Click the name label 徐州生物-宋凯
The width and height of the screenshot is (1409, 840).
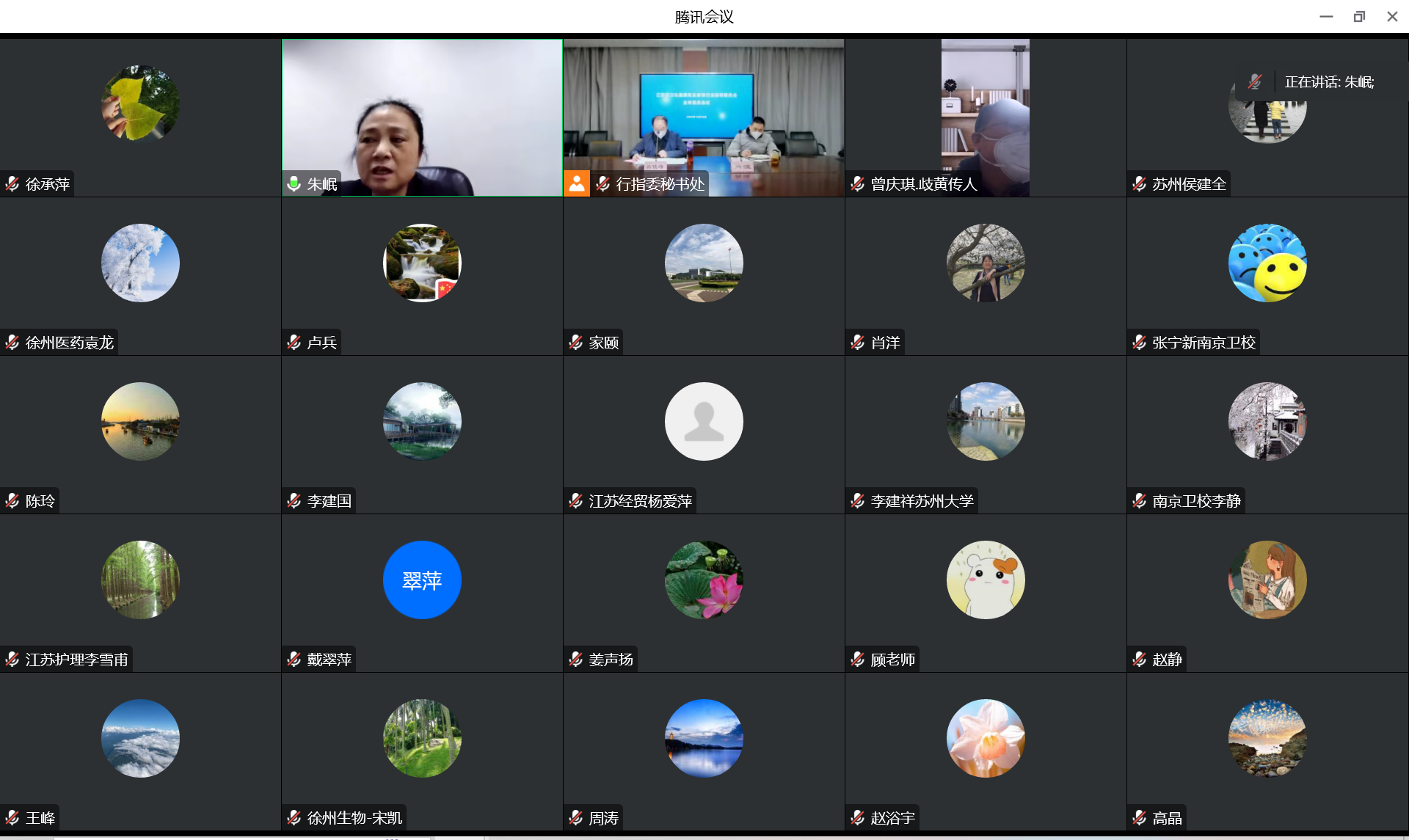click(x=354, y=817)
